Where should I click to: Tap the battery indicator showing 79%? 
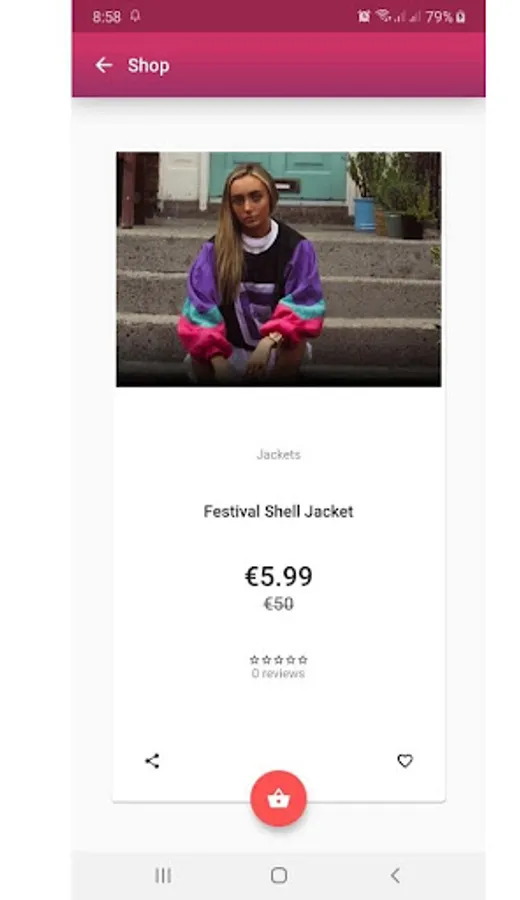tap(445, 17)
